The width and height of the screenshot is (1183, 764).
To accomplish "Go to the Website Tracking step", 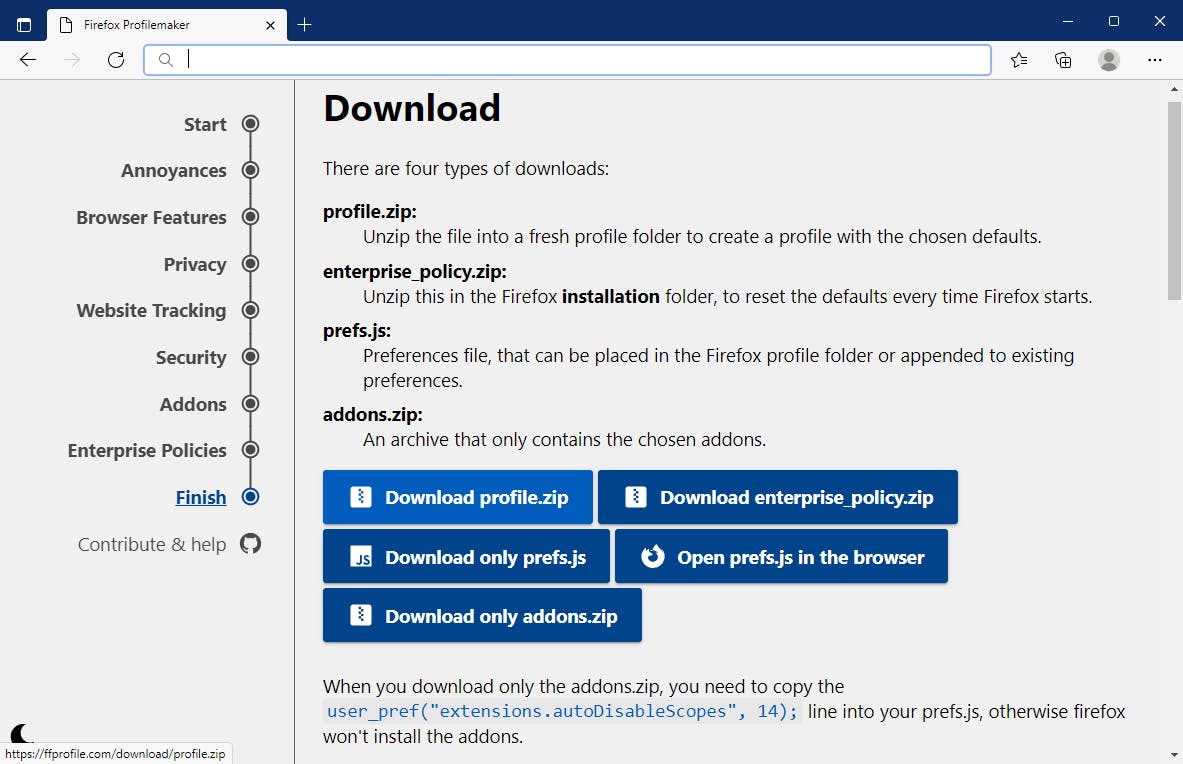I will click(x=151, y=311).
